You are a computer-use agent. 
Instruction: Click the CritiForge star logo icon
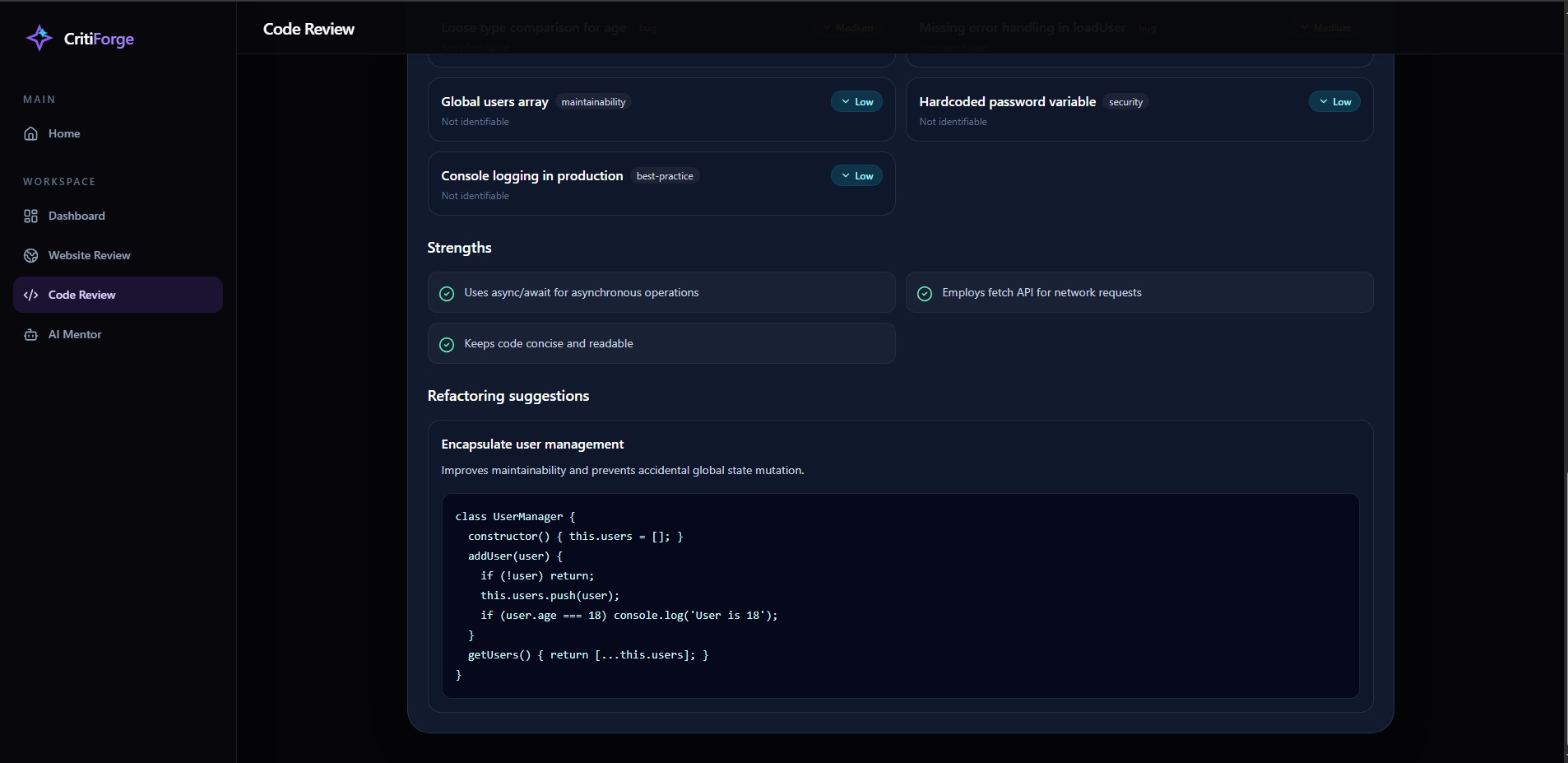click(x=39, y=38)
